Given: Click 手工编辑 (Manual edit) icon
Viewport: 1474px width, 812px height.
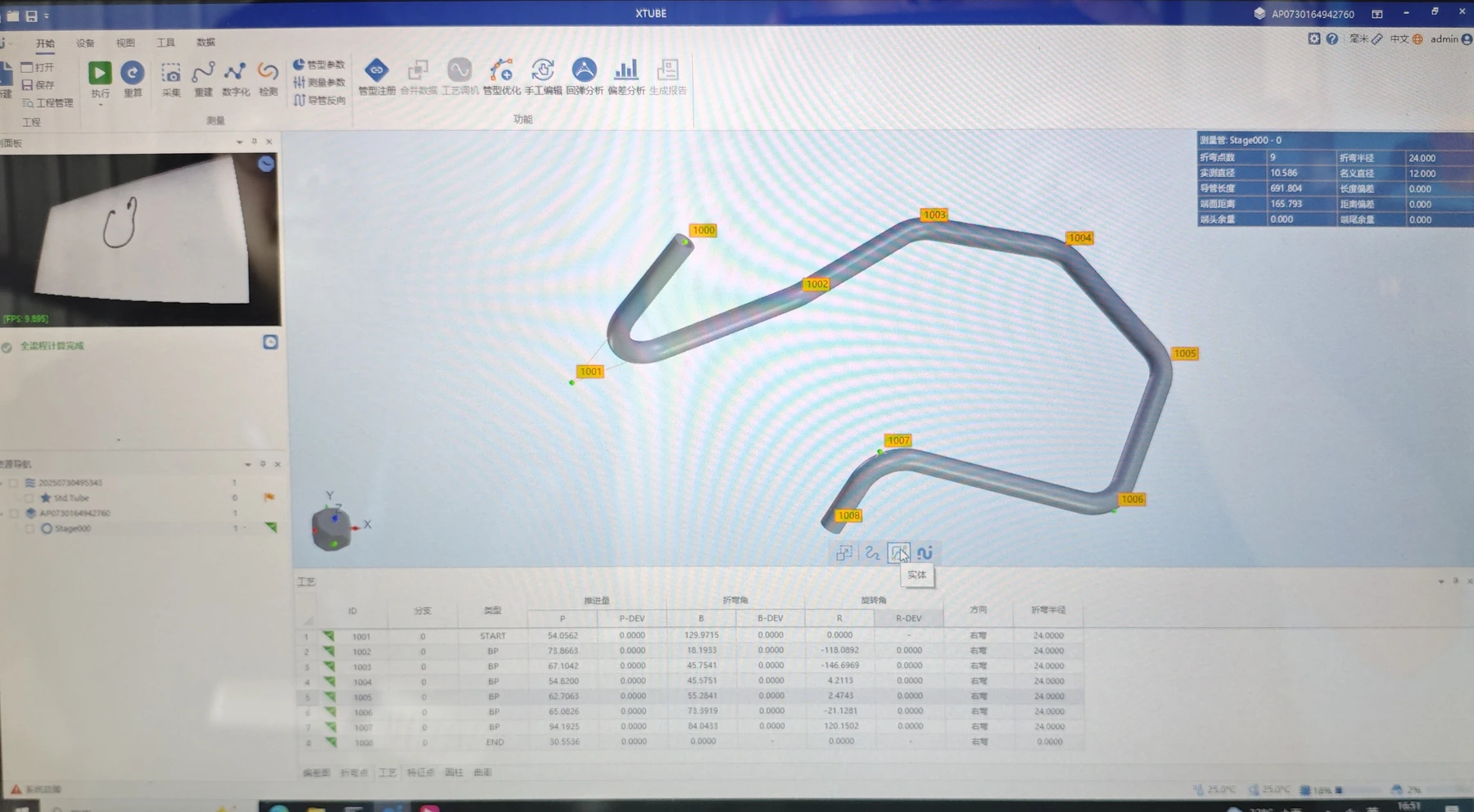Looking at the screenshot, I should pyautogui.click(x=543, y=71).
